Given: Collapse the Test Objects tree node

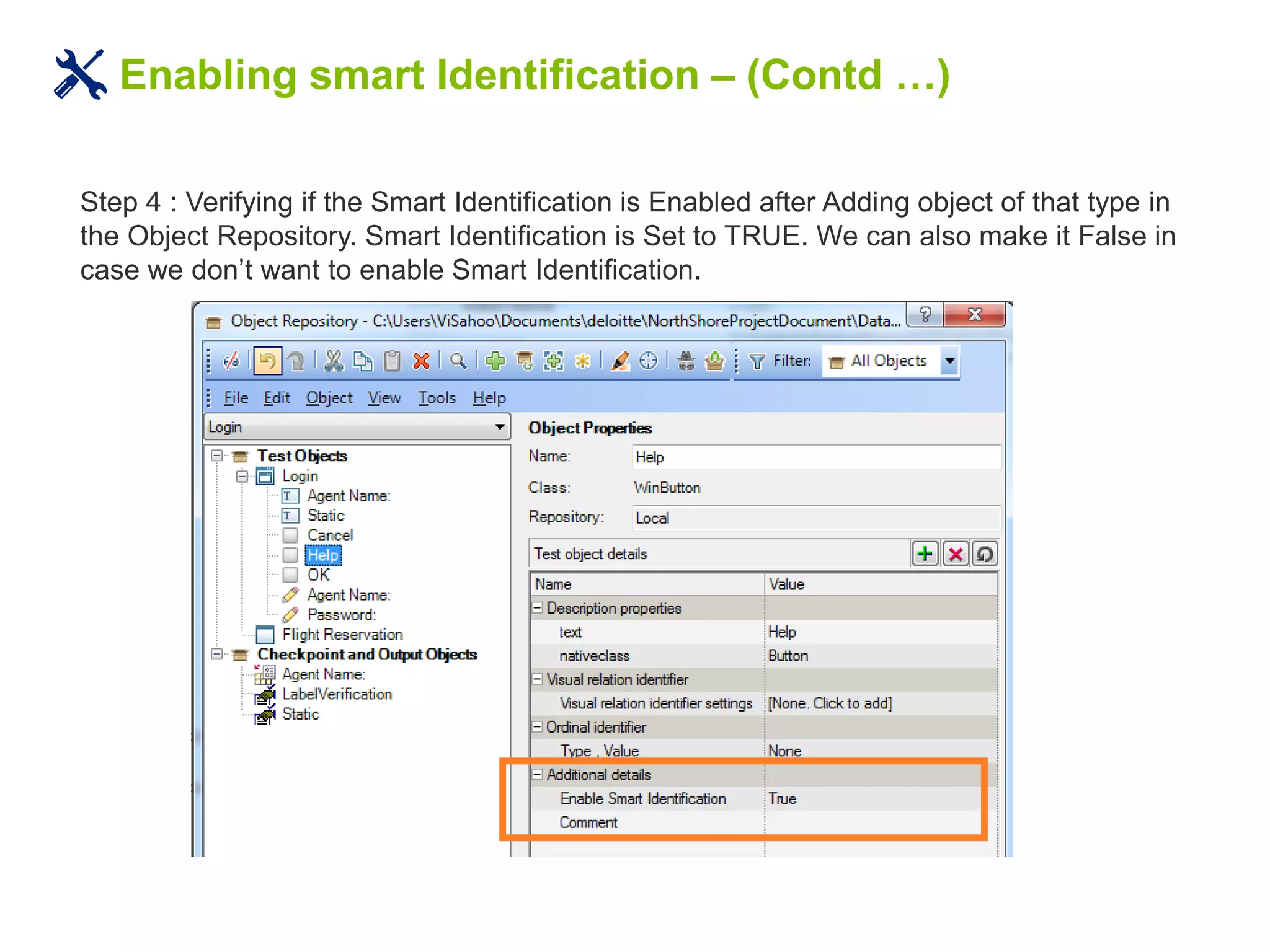Looking at the screenshot, I should (x=217, y=456).
